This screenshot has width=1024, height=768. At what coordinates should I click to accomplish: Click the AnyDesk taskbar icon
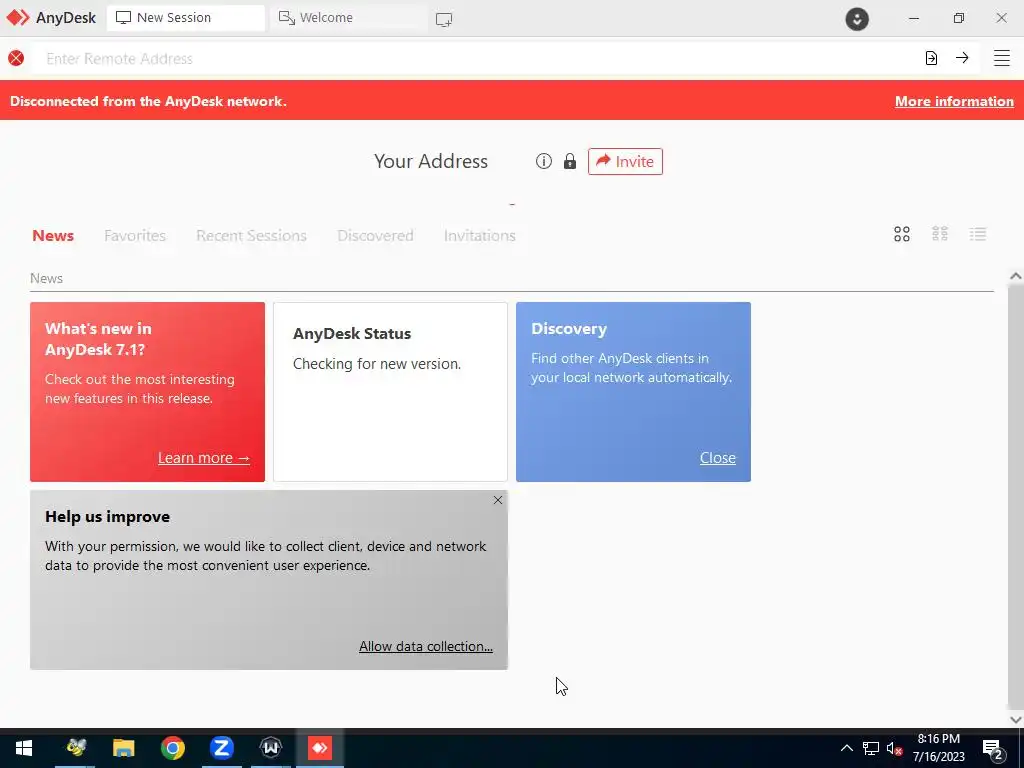coord(320,748)
